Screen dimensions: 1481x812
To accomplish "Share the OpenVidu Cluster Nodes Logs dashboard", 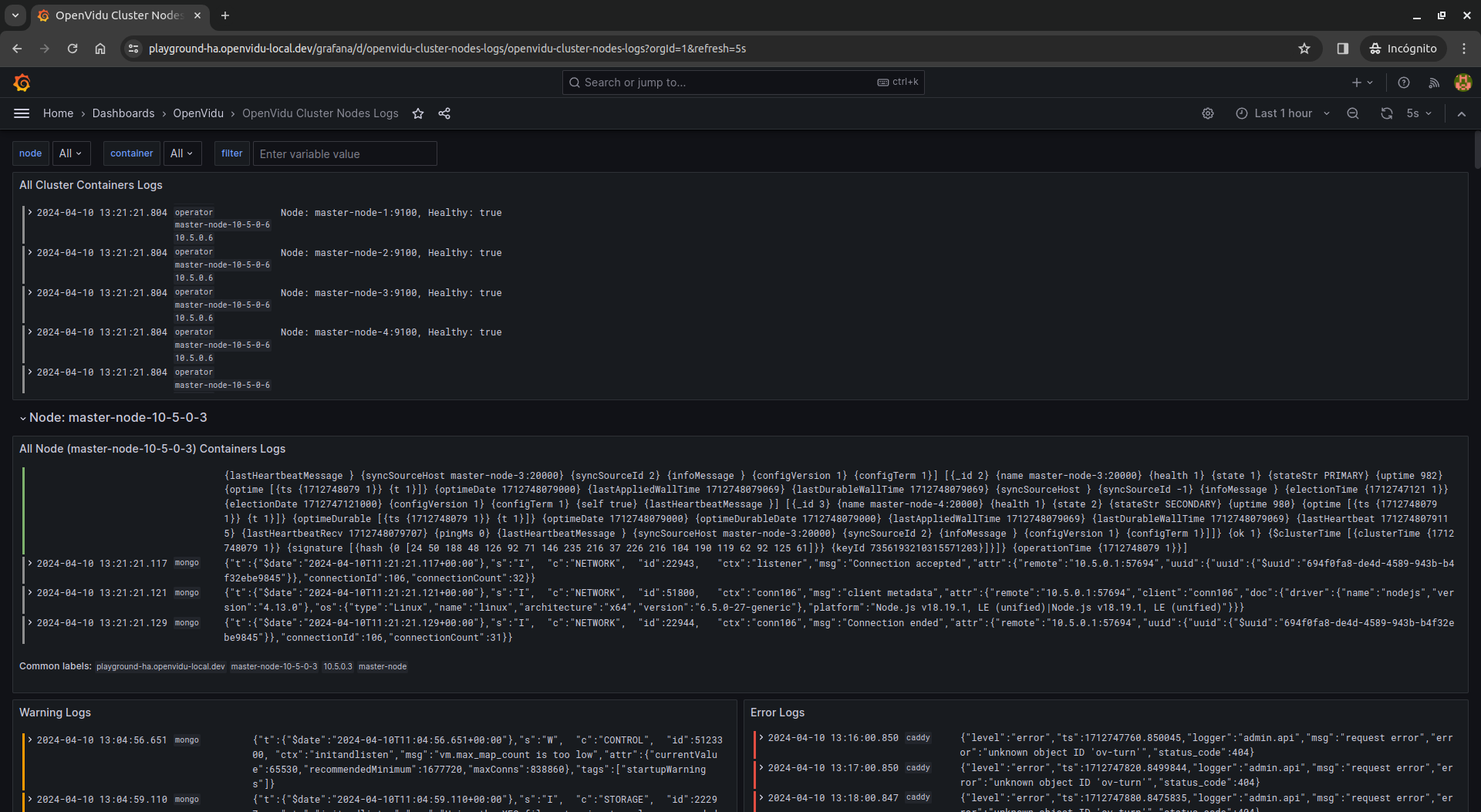I will 444,113.
